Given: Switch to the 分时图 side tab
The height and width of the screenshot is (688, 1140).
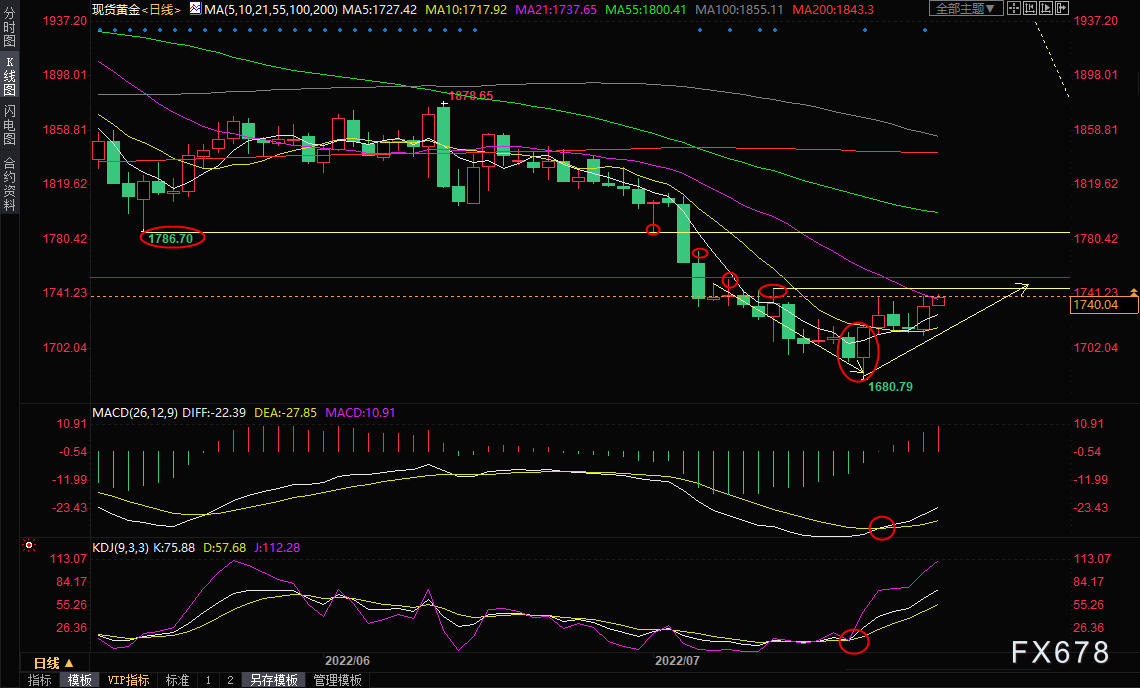Looking at the screenshot, I should (x=9, y=27).
